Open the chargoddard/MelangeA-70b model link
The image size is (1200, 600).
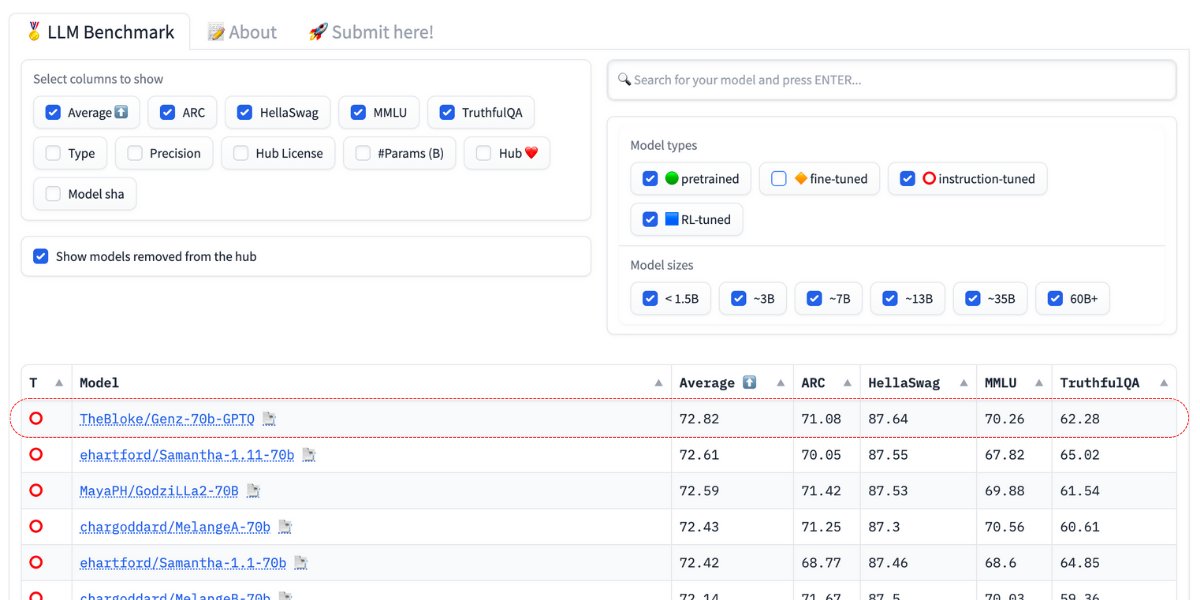[x=175, y=527]
